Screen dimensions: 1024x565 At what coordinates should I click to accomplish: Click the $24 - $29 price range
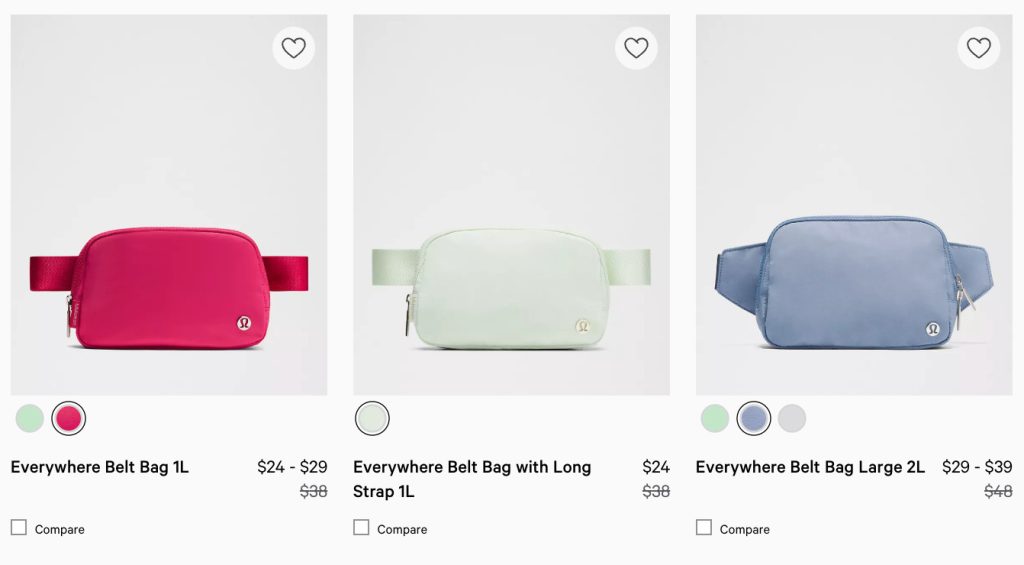point(292,467)
